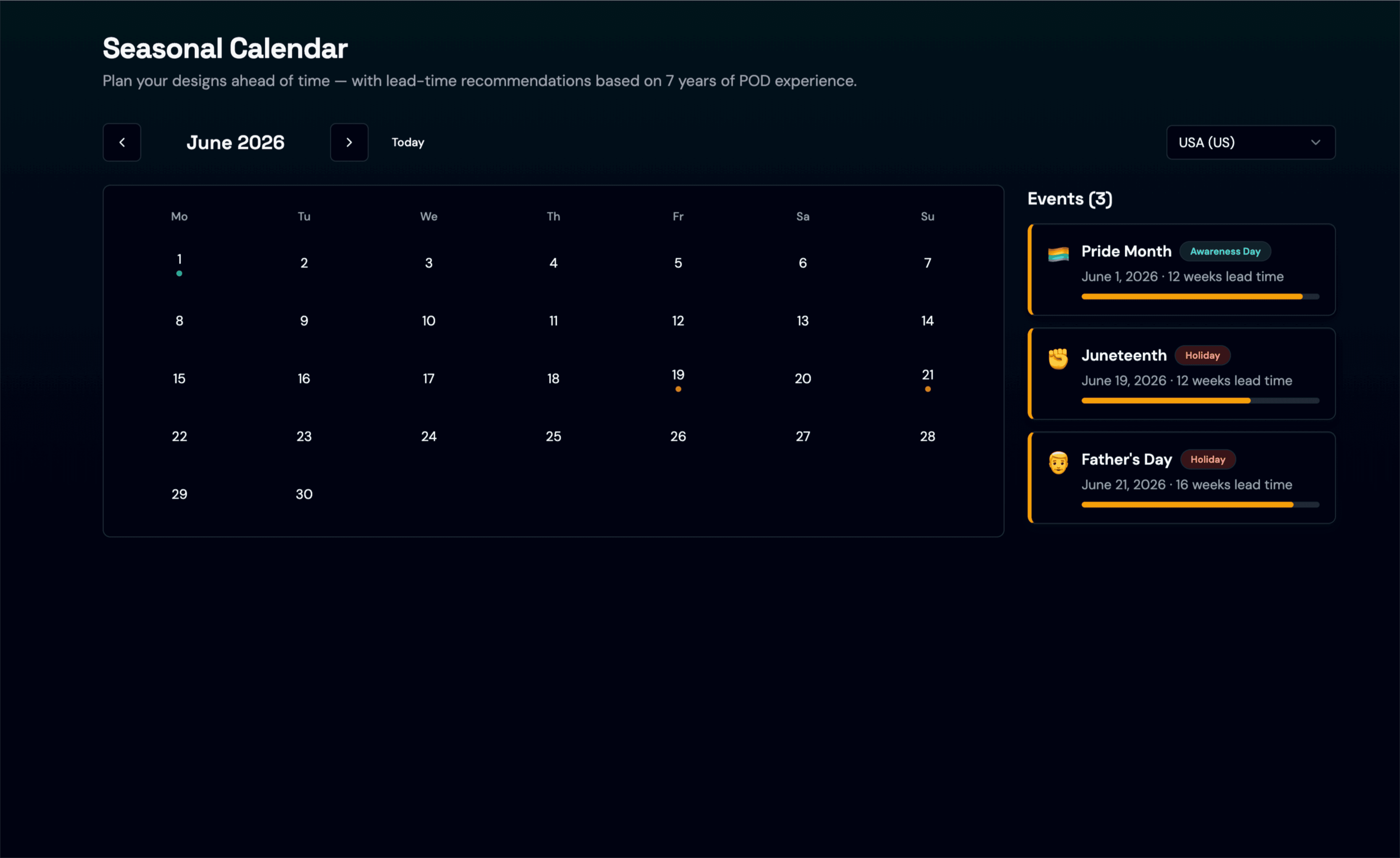This screenshot has width=1400, height=858.
Task: Select day 18 in the calendar
Action: (x=553, y=378)
